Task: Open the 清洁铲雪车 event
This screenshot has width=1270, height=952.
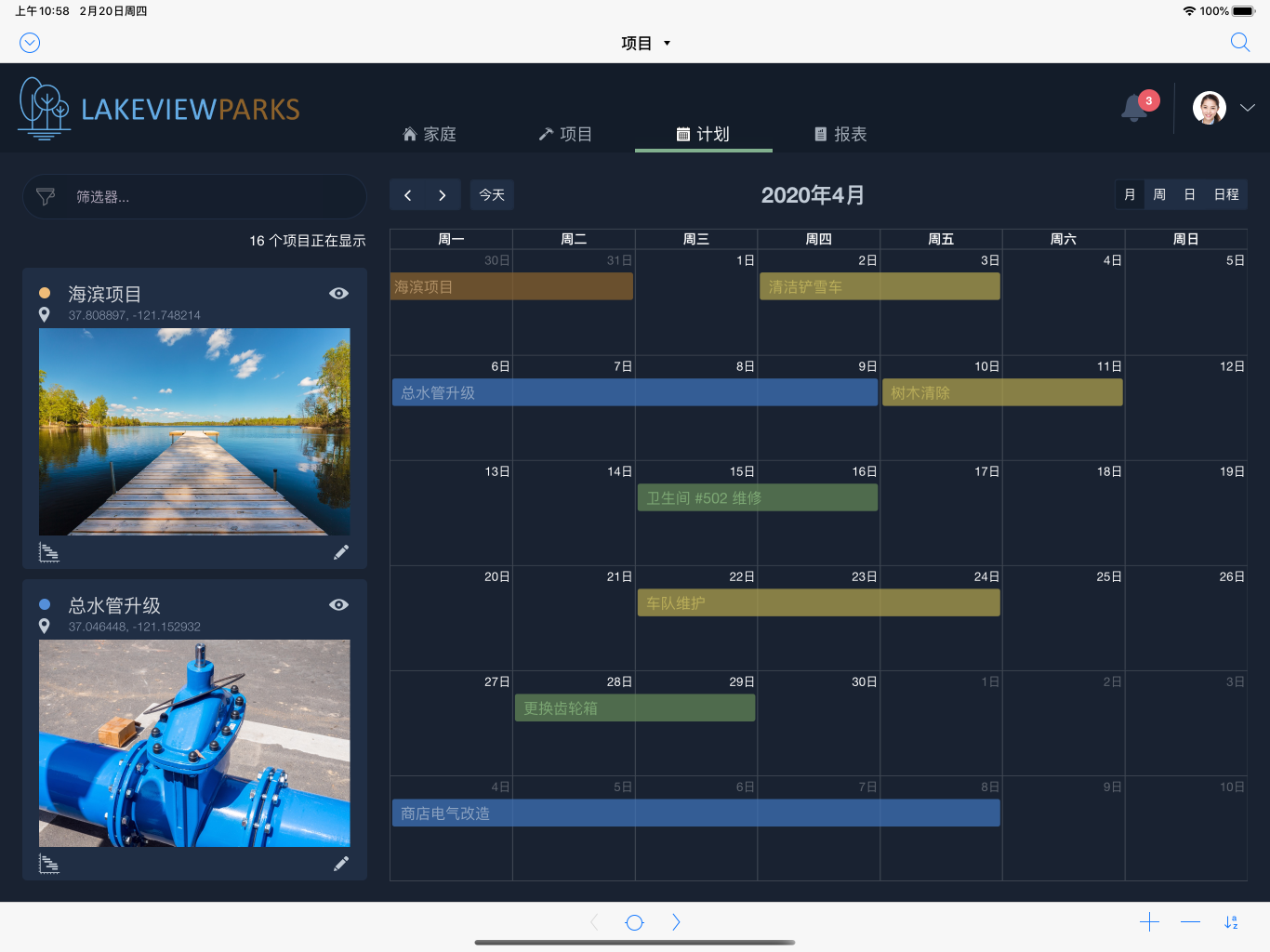Action: tap(880, 286)
